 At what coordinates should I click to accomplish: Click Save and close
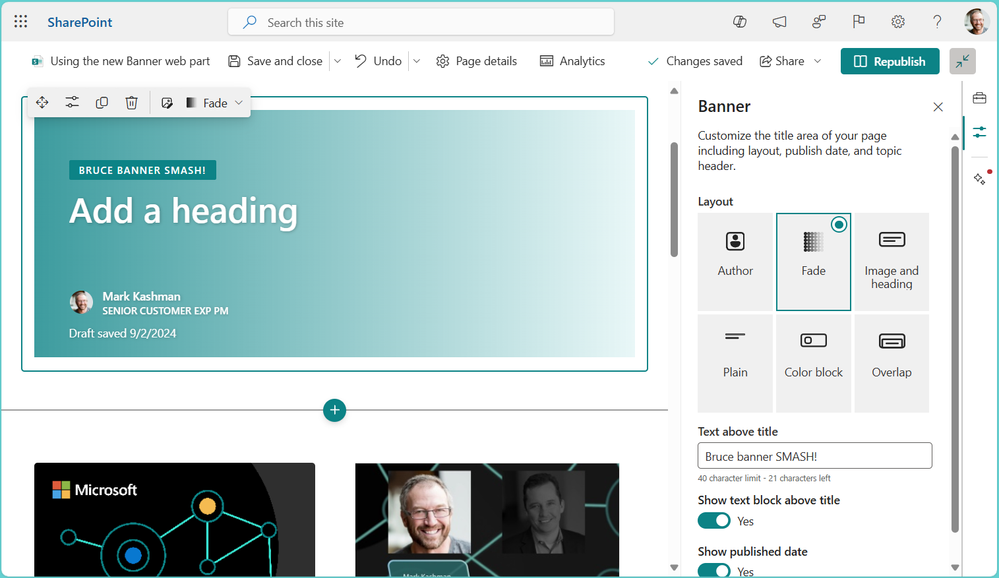pyautogui.click(x=275, y=61)
